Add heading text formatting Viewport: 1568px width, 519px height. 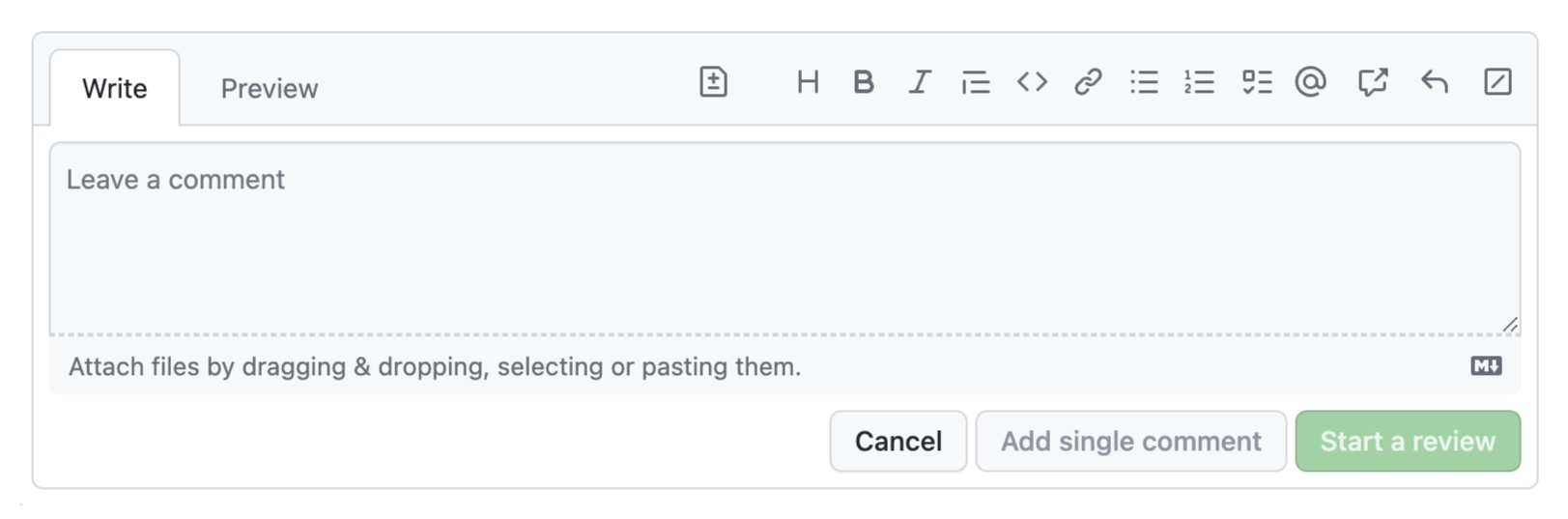coord(808,82)
